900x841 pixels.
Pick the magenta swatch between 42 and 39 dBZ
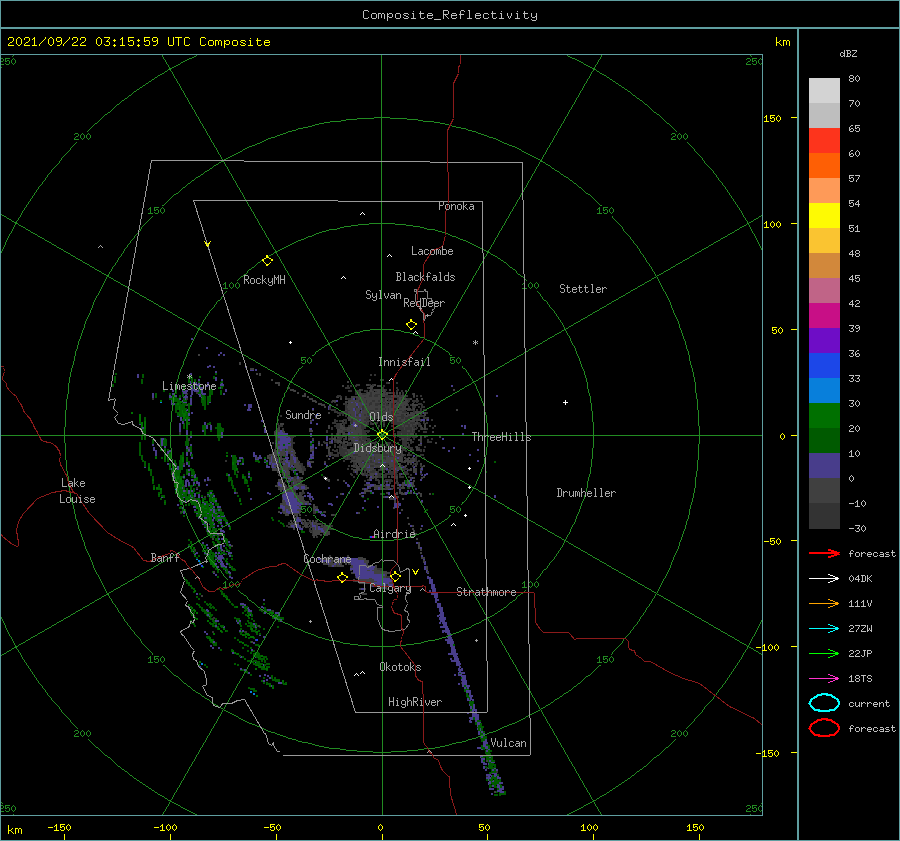(x=824, y=315)
